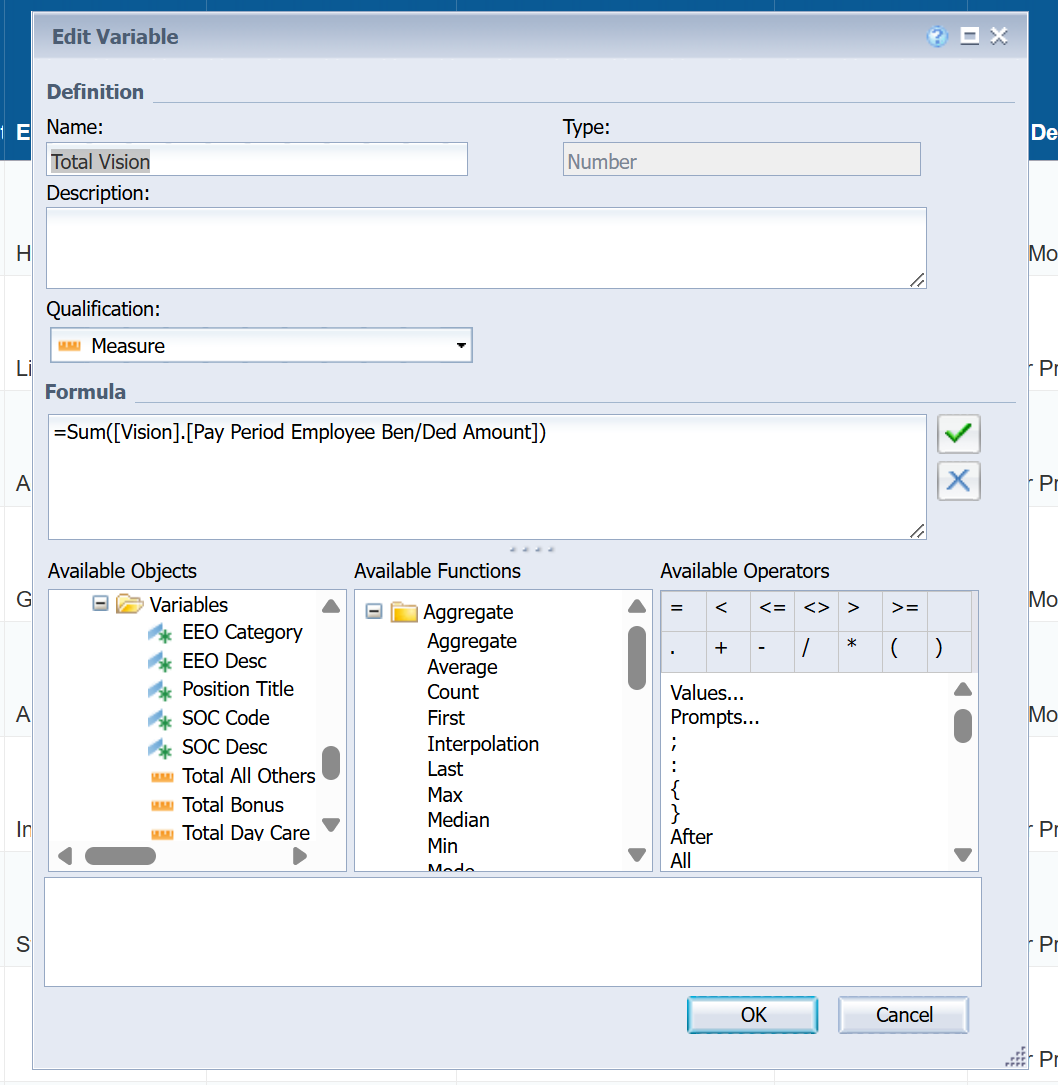
Task: Click the blue X clear formula icon
Action: point(958,481)
